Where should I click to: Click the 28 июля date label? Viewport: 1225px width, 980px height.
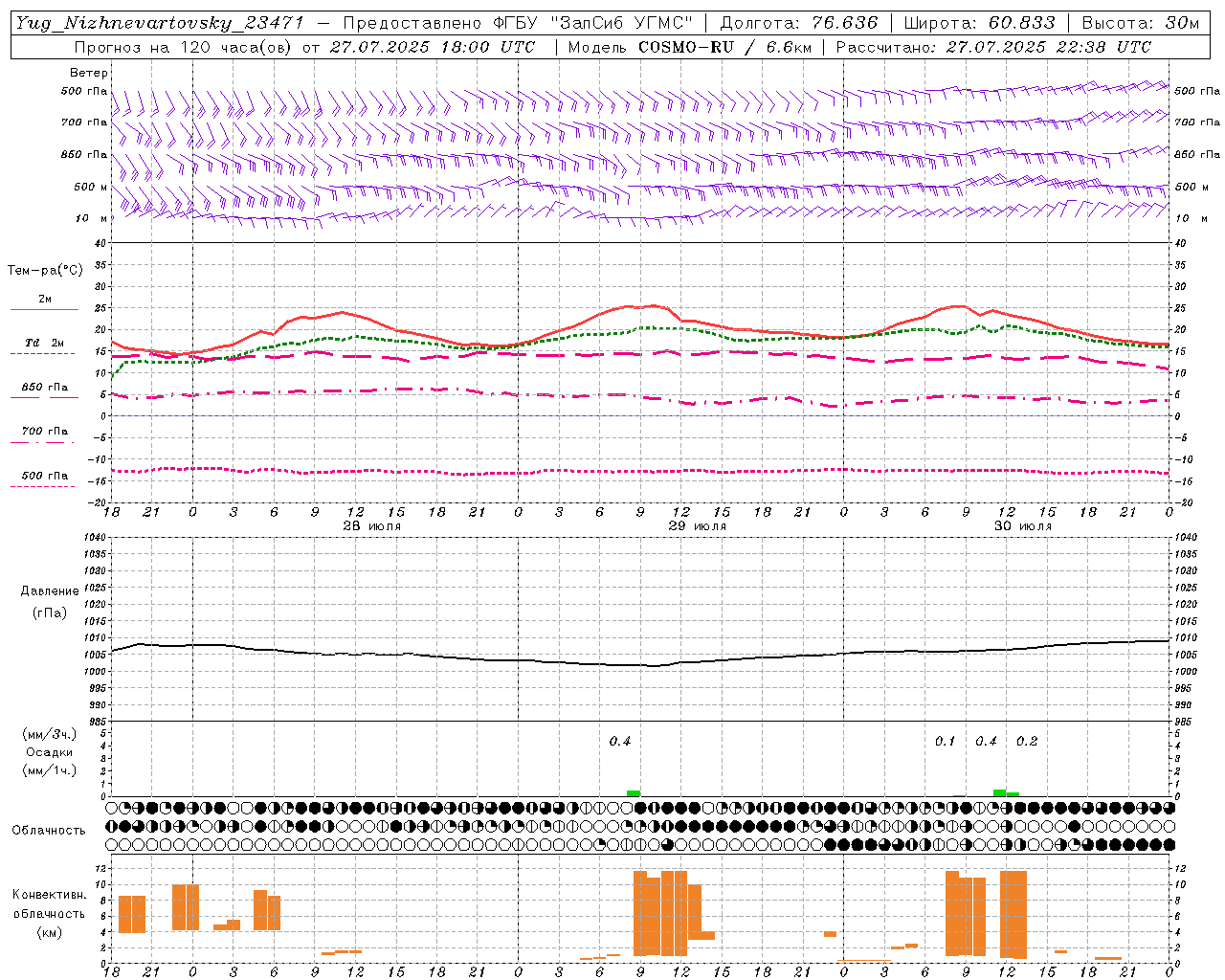pyautogui.click(x=372, y=526)
